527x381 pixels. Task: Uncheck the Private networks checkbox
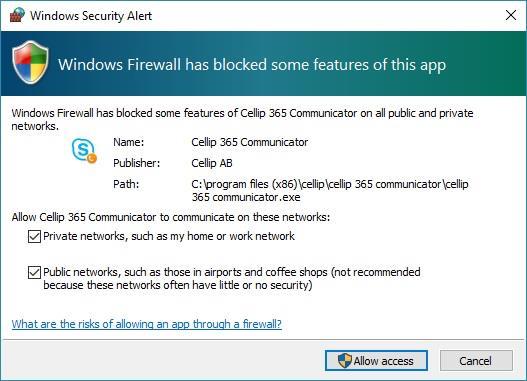pyautogui.click(x=34, y=236)
